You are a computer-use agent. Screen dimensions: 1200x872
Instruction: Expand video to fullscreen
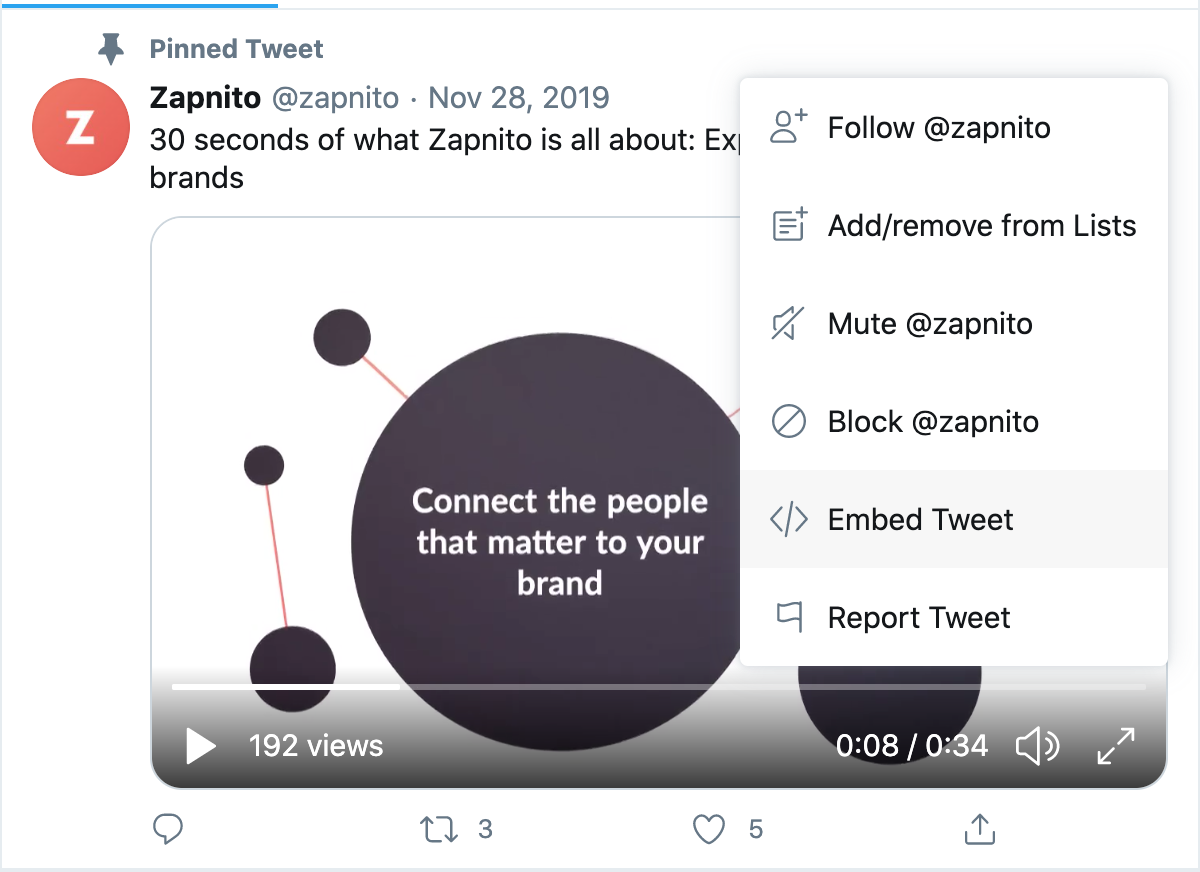coord(1116,745)
